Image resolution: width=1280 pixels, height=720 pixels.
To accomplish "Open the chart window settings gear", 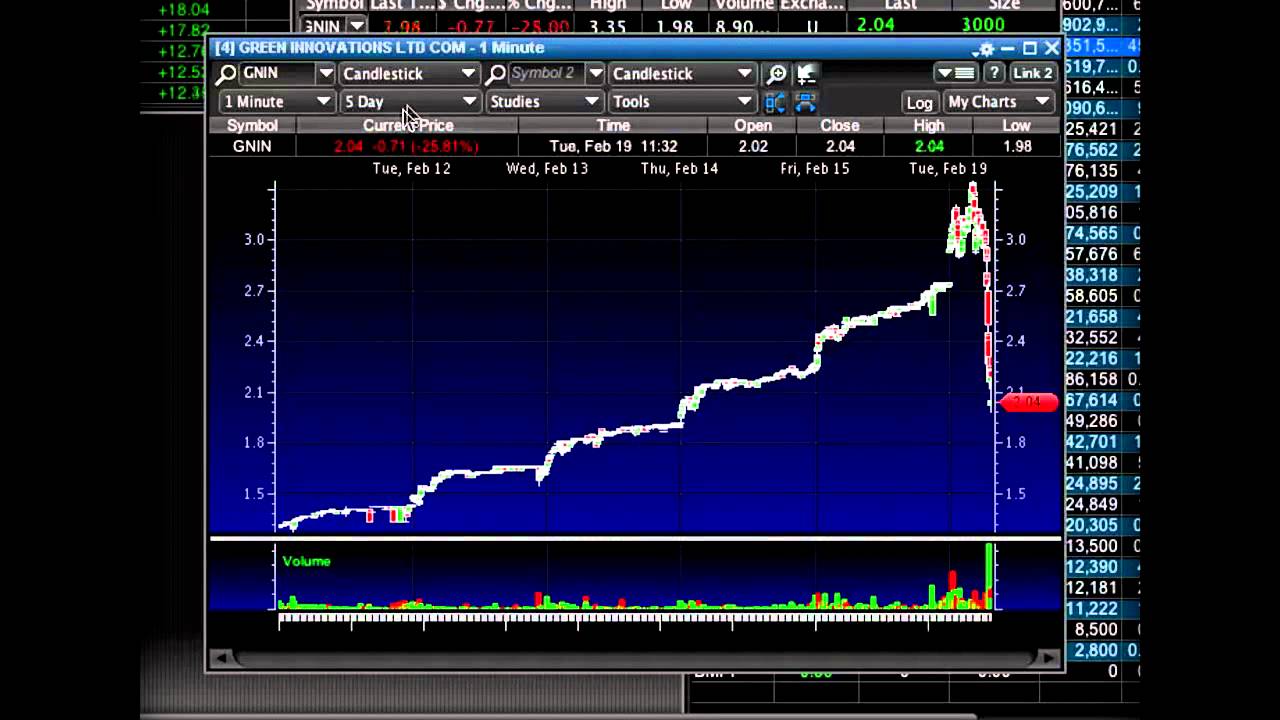I will (986, 48).
